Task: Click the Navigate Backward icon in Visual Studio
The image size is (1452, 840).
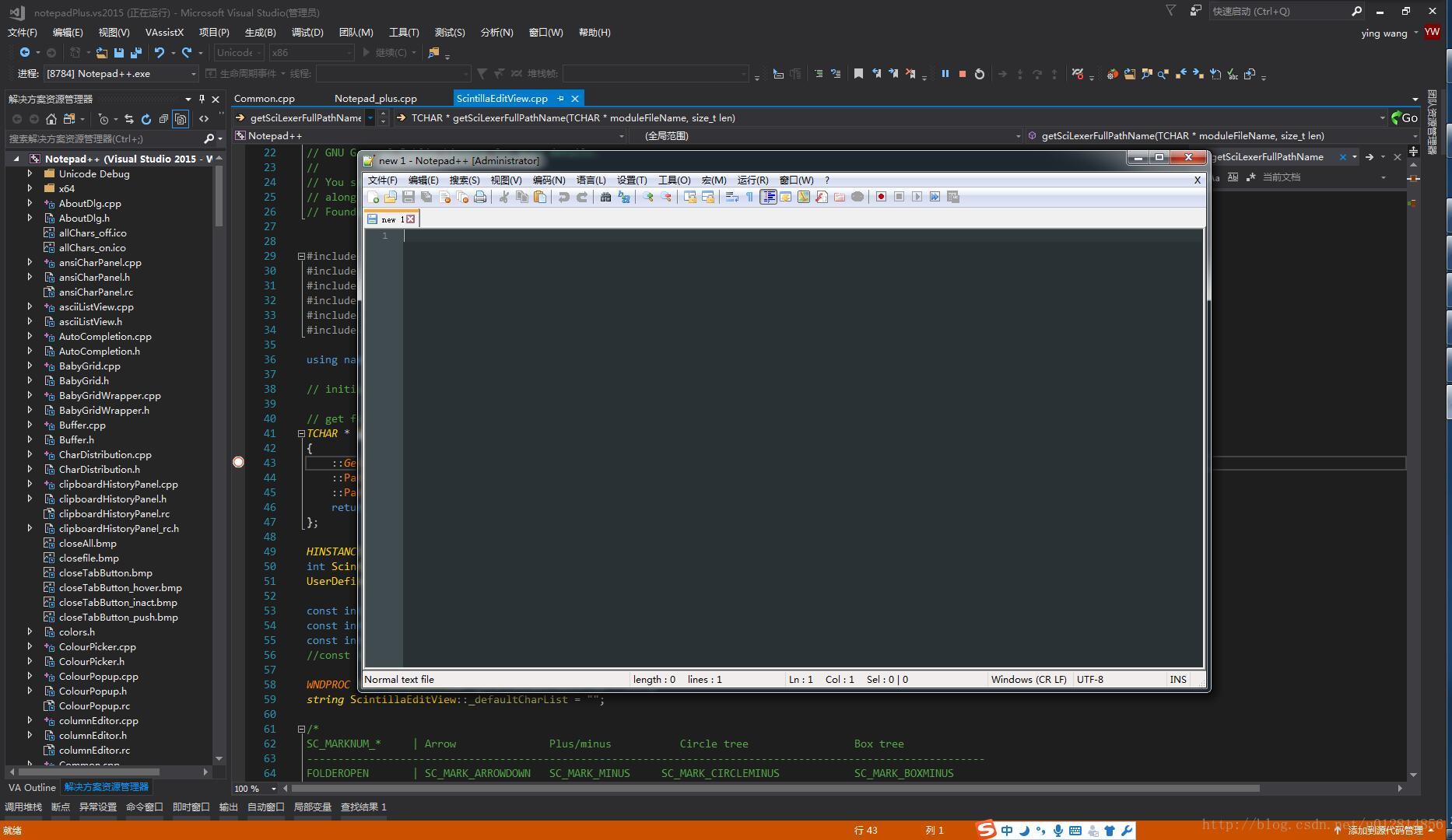Action: tap(25, 52)
